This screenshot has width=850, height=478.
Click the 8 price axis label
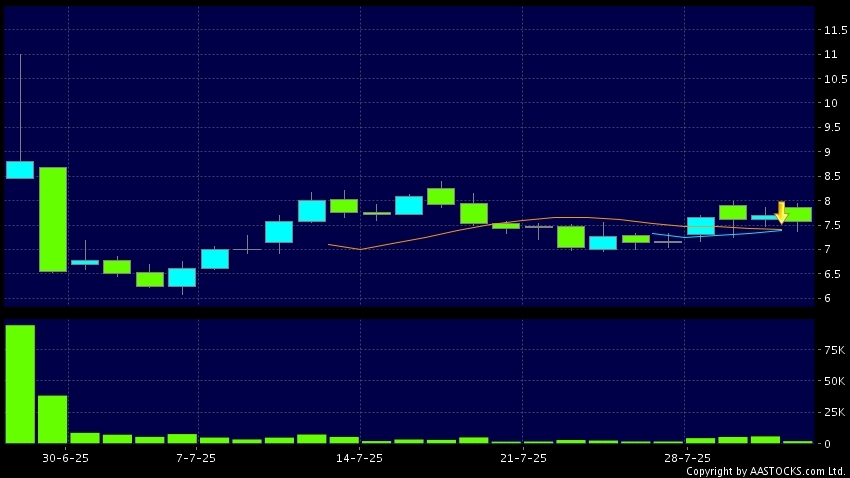coord(827,201)
